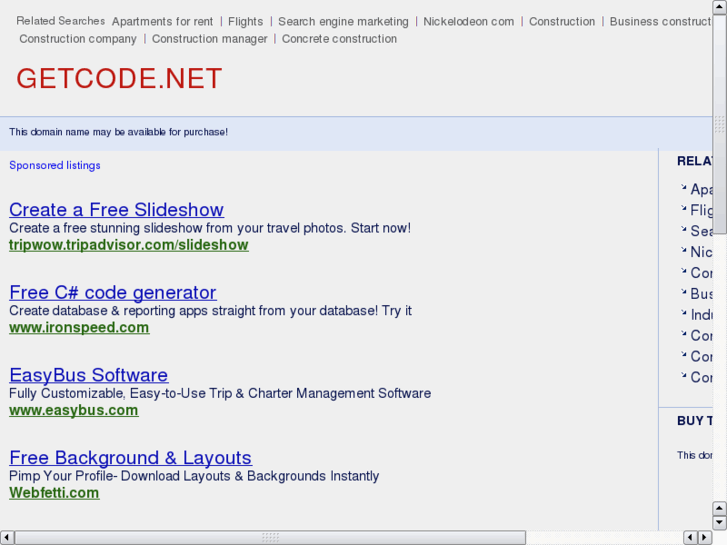
Task: Click slideshow description about travel photos
Action: click(210, 228)
